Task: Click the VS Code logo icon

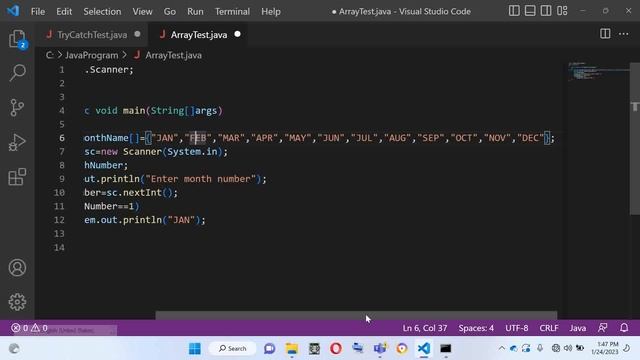Action: (x=13, y=11)
